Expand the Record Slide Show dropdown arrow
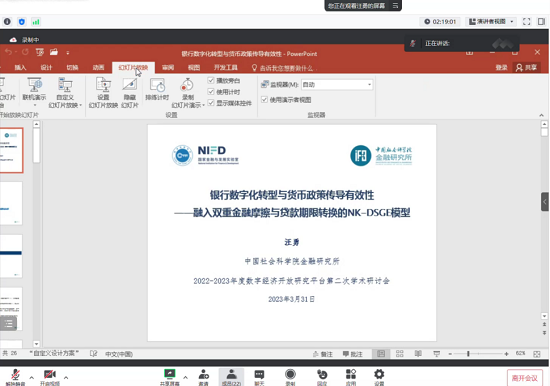The height and width of the screenshot is (386, 550). (x=203, y=105)
